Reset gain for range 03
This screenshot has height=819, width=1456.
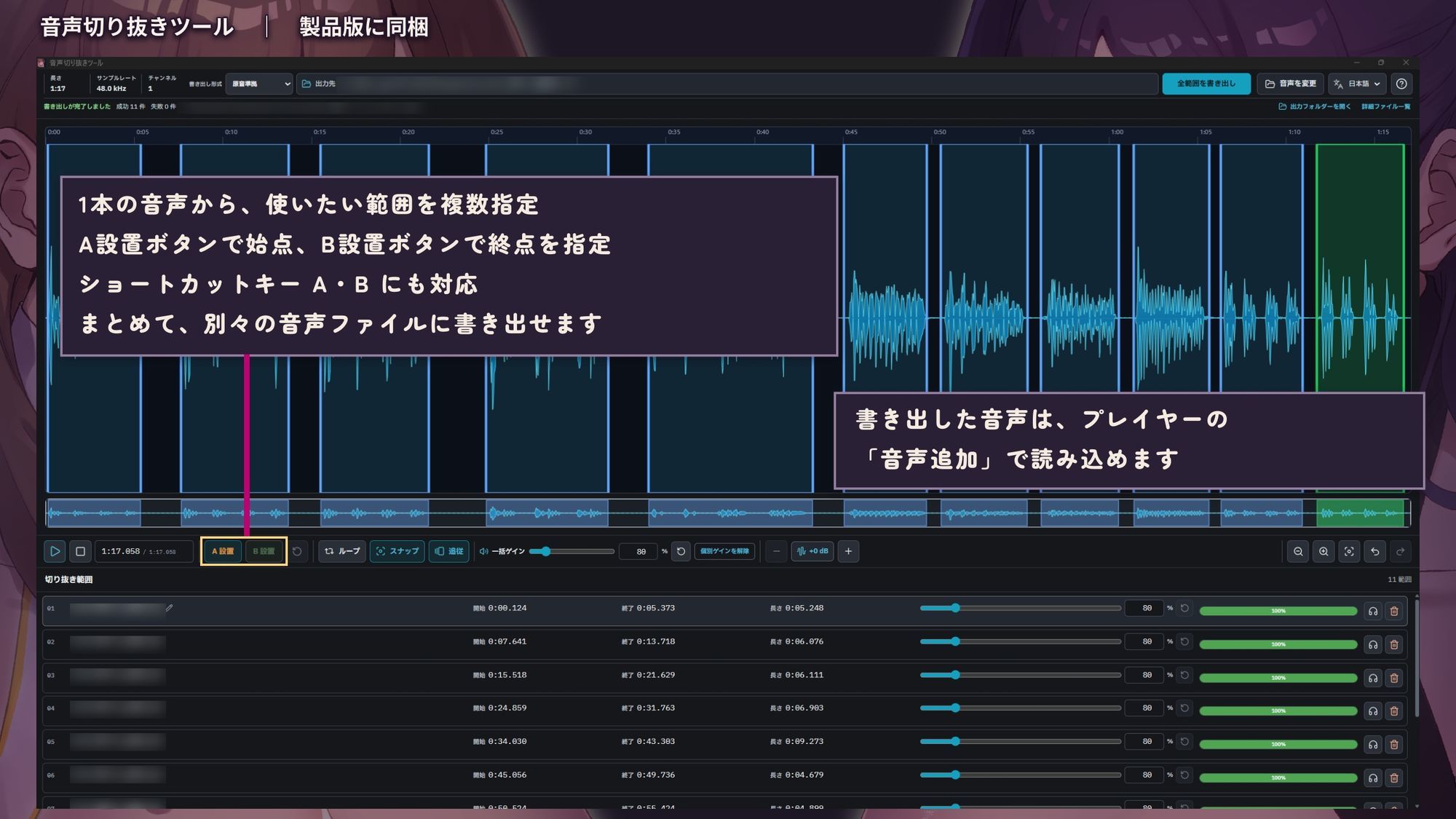pyautogui.click(x=1184, y=675)
